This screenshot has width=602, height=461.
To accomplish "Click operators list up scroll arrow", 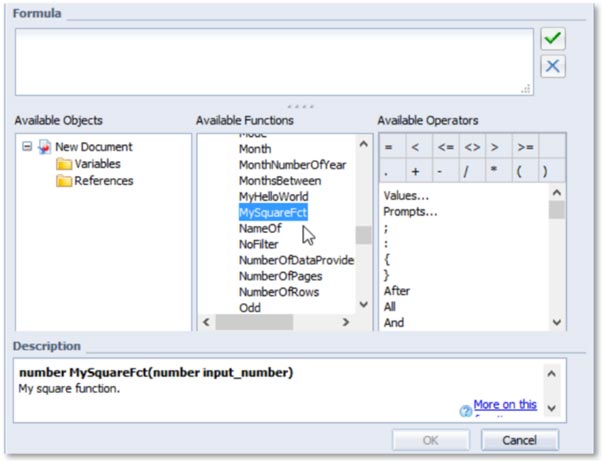I will click(557, 192).
